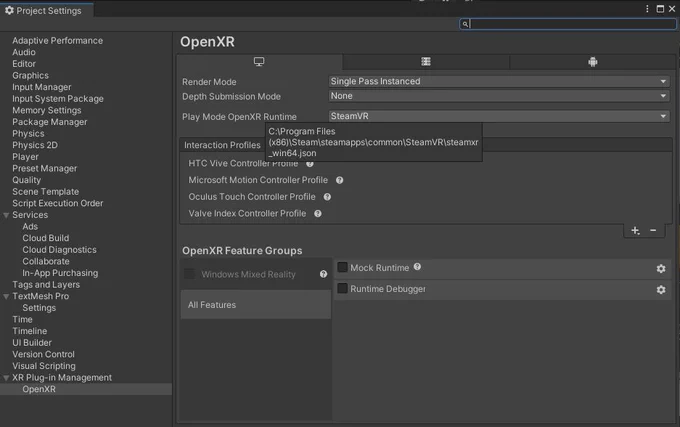Enable the Runtime Debugger checkbox
Viewport: 680px width, 427px height.
[x=343, y=288]
